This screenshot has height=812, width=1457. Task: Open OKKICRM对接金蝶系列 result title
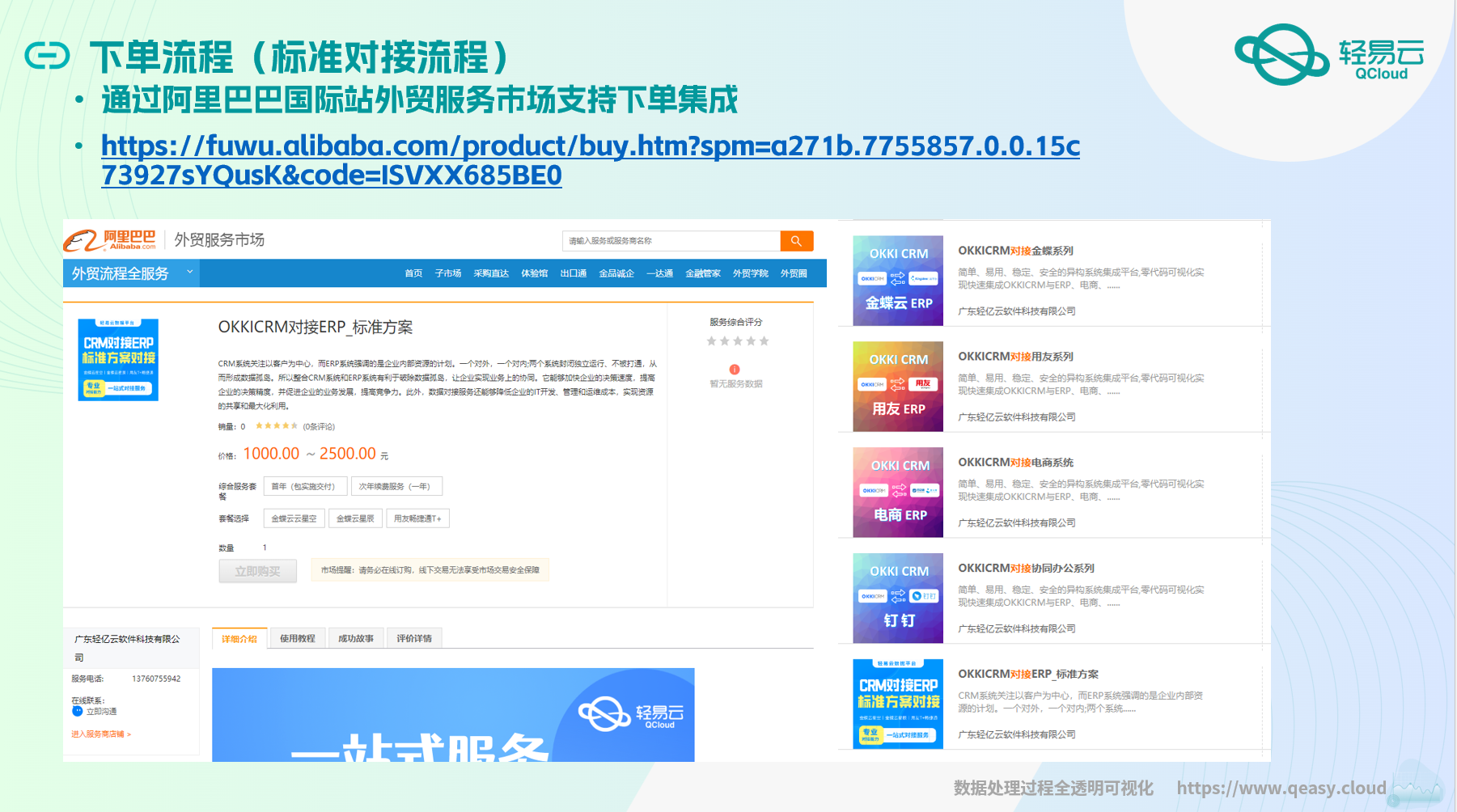click(x=1015, y=251)
